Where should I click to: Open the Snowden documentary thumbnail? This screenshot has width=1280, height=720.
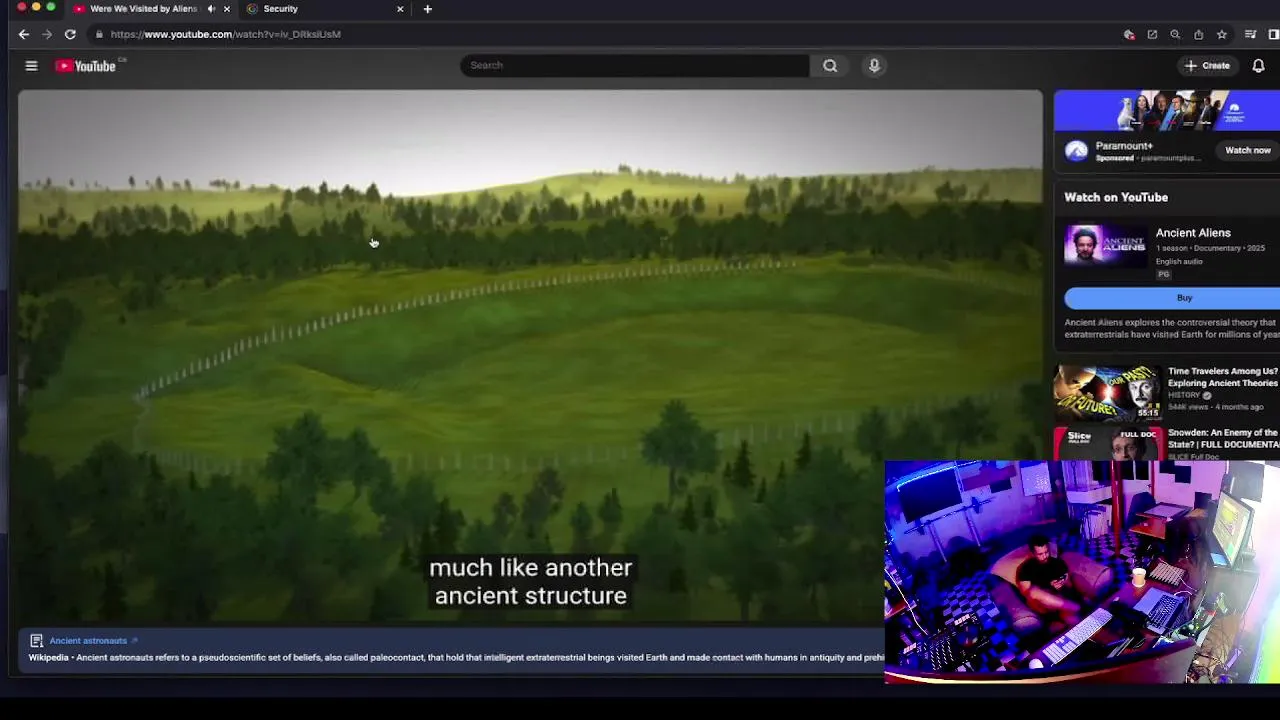pos(1107,443)
